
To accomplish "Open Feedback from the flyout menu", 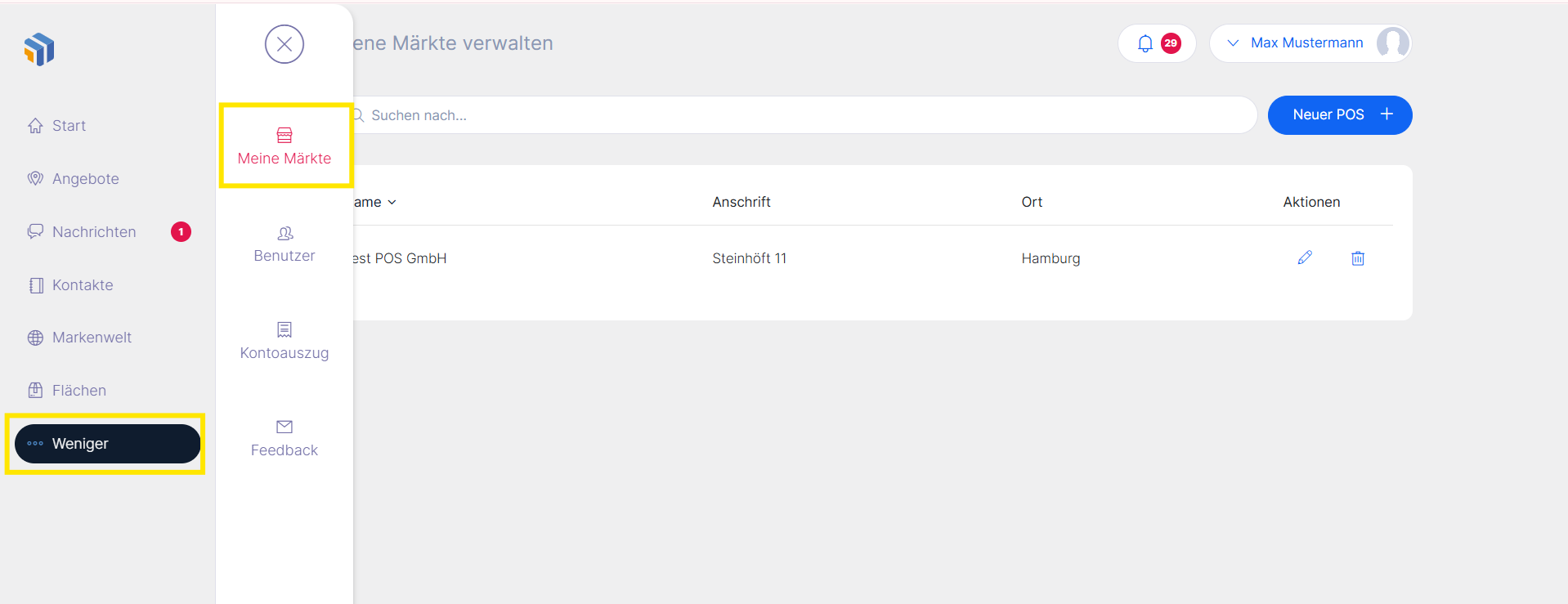I will 284,439.
